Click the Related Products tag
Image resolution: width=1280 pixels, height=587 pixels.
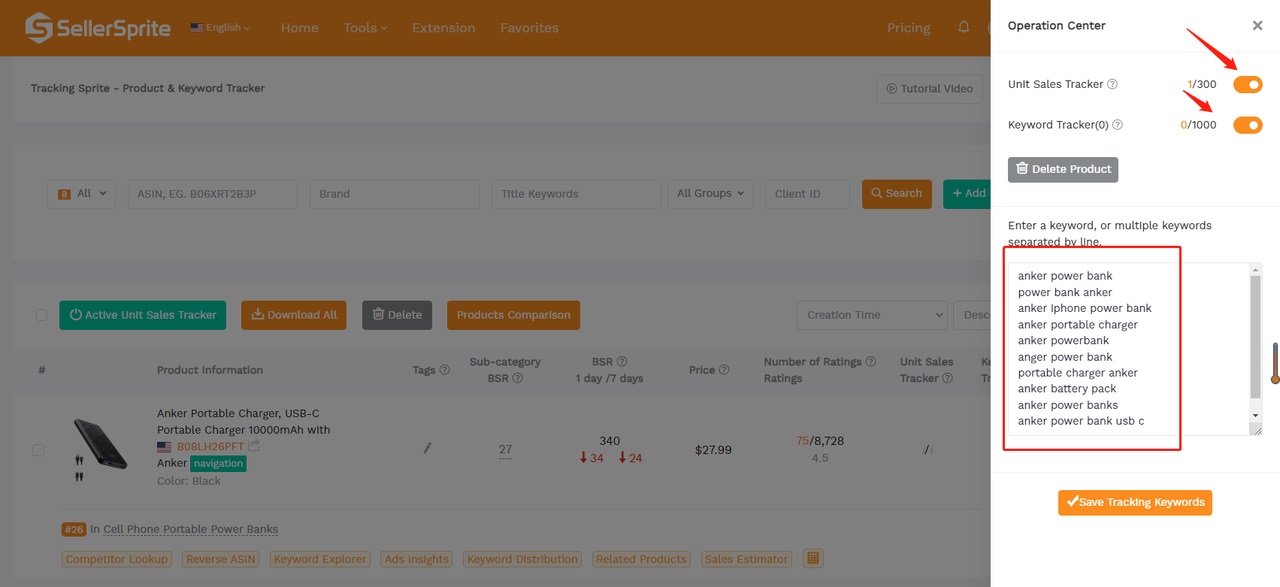coord(641,559)
